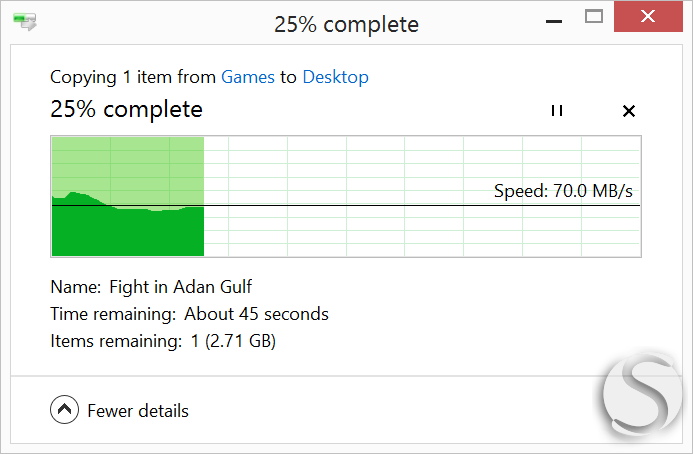Open the Games source folder link

click(x=248, y=77)
